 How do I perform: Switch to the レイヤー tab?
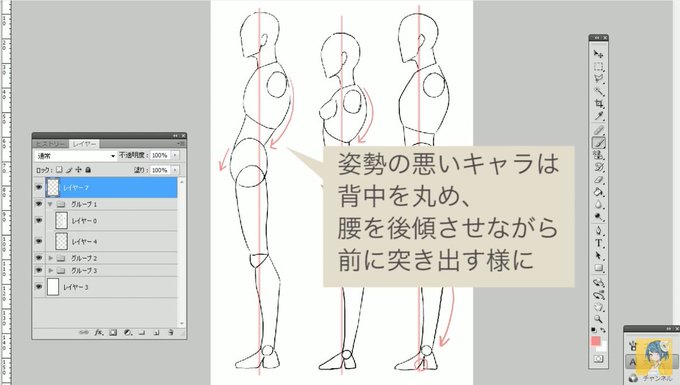pos(84,144)
